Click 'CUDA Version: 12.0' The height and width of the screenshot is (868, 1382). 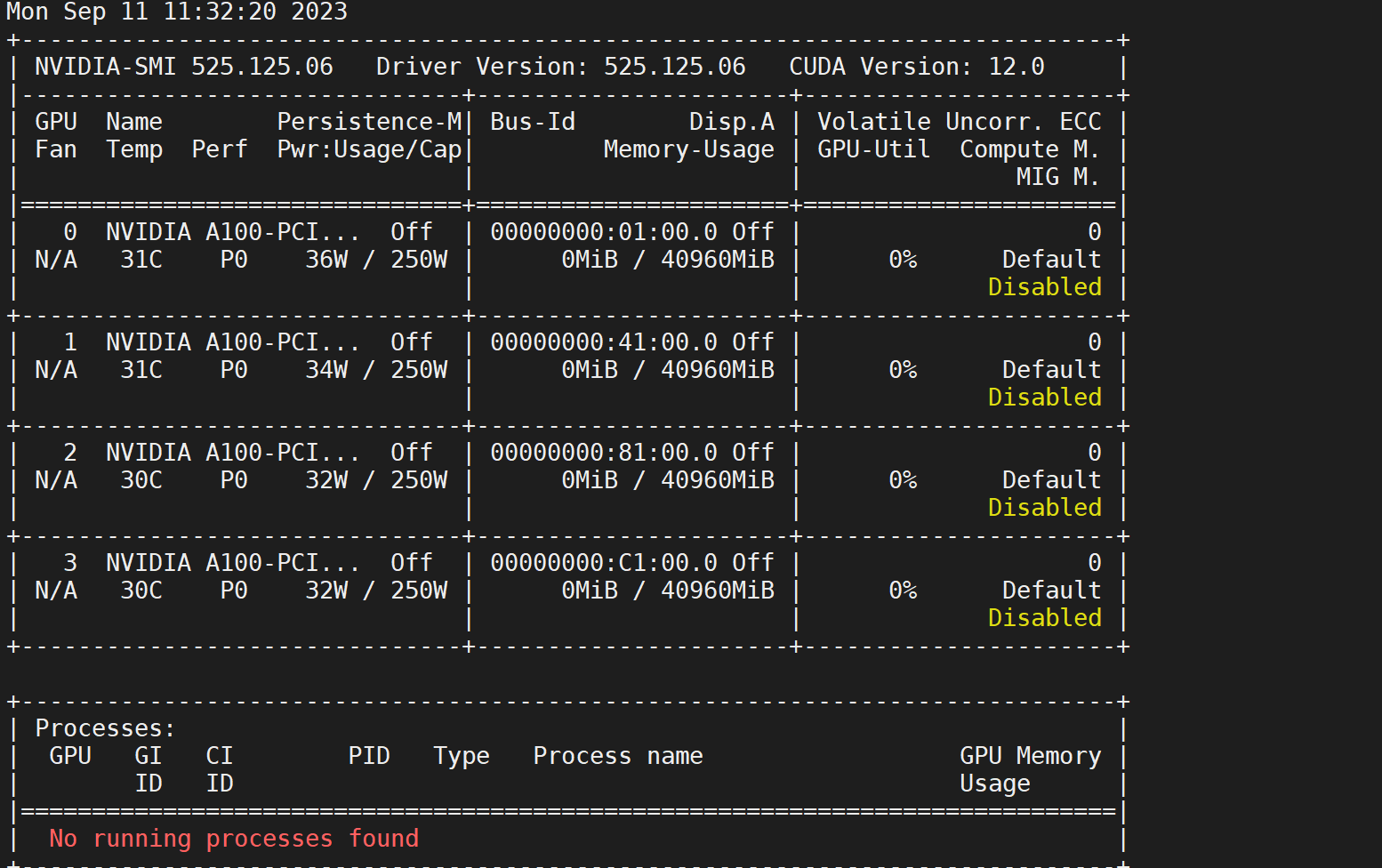pyautogui.click(x=917, y=67)
